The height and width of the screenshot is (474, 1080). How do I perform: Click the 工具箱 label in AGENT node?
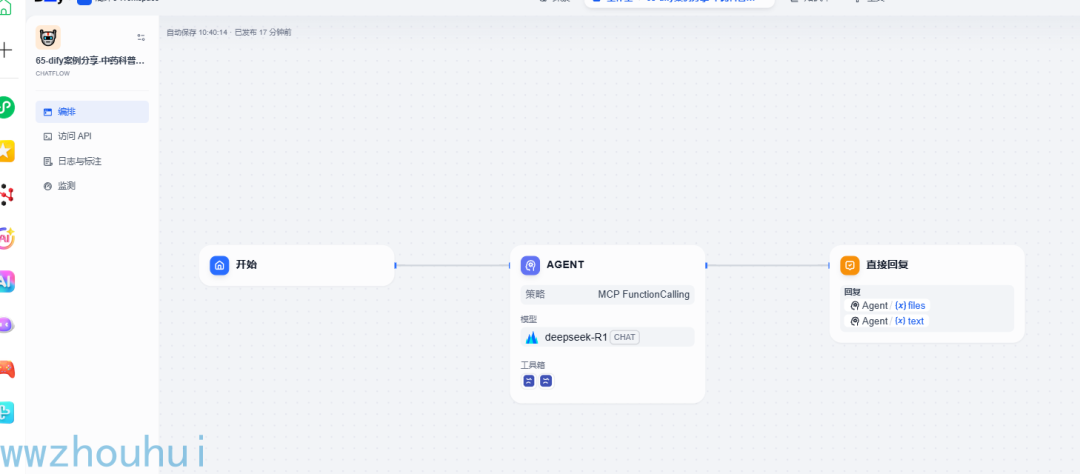(532, 364)
